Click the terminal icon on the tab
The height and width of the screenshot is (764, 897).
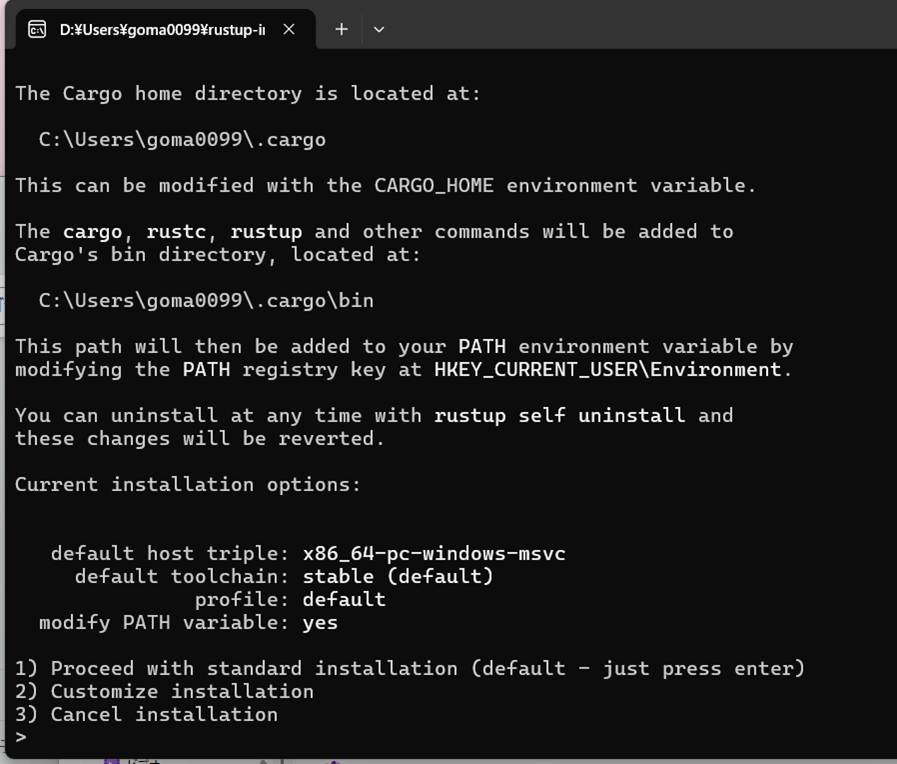37,29
